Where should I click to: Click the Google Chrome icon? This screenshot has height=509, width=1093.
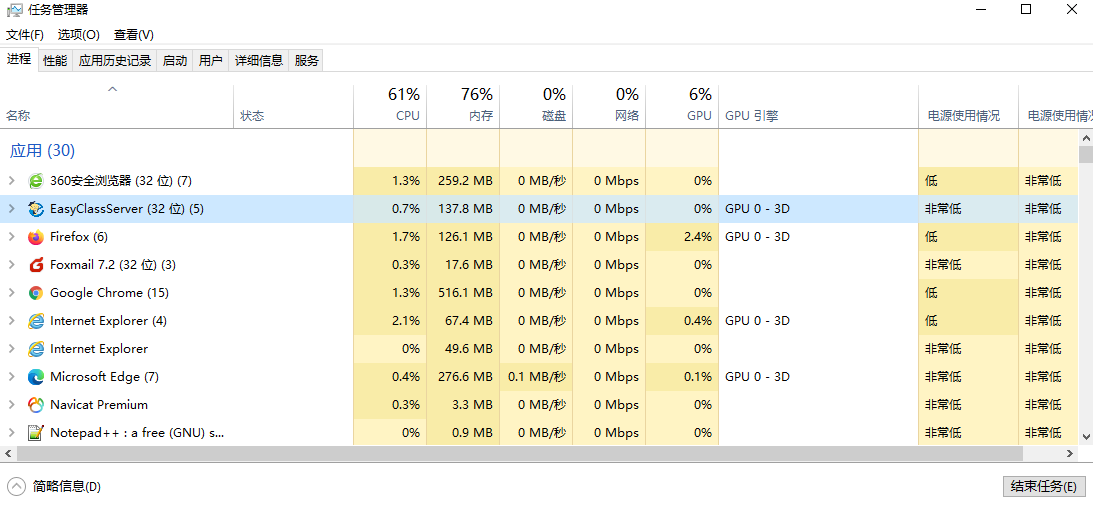tap(36, 293)
